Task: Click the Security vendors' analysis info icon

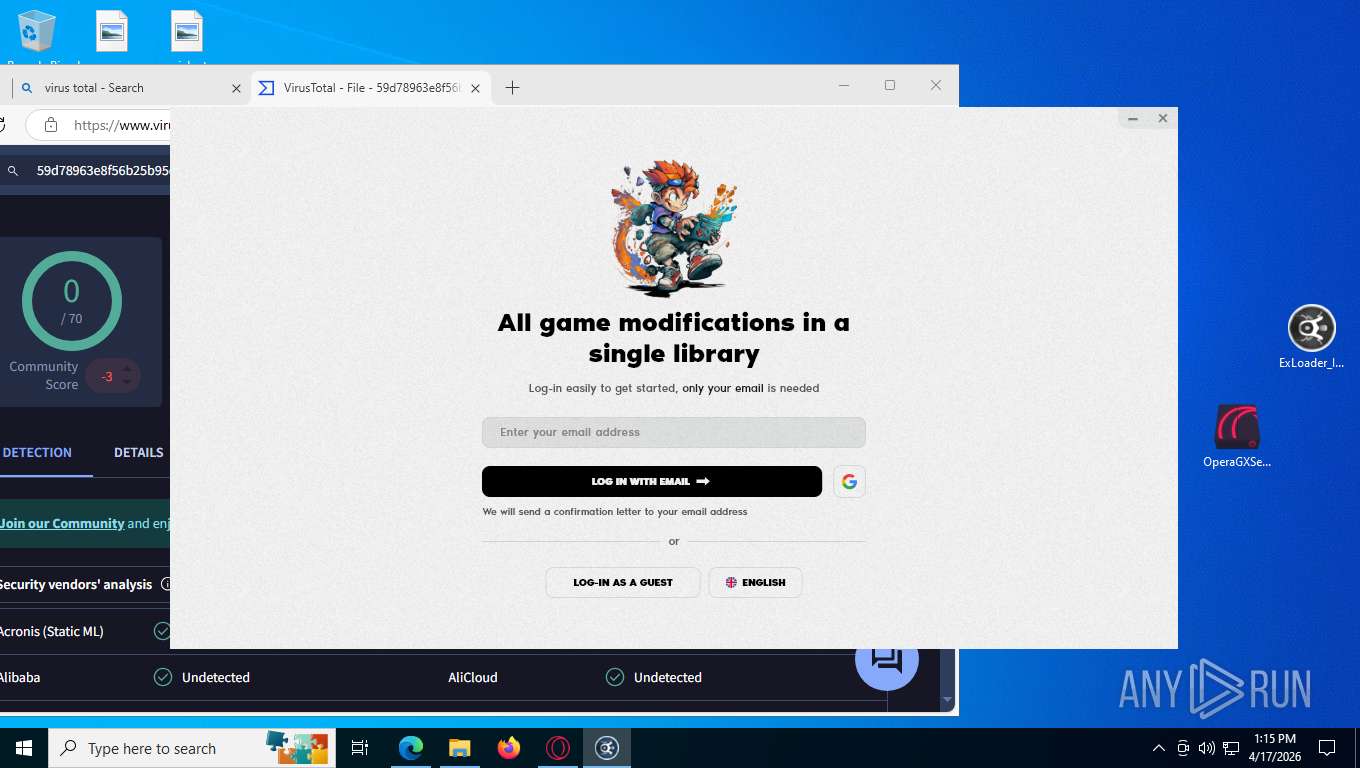Action: tap(166, 585)
